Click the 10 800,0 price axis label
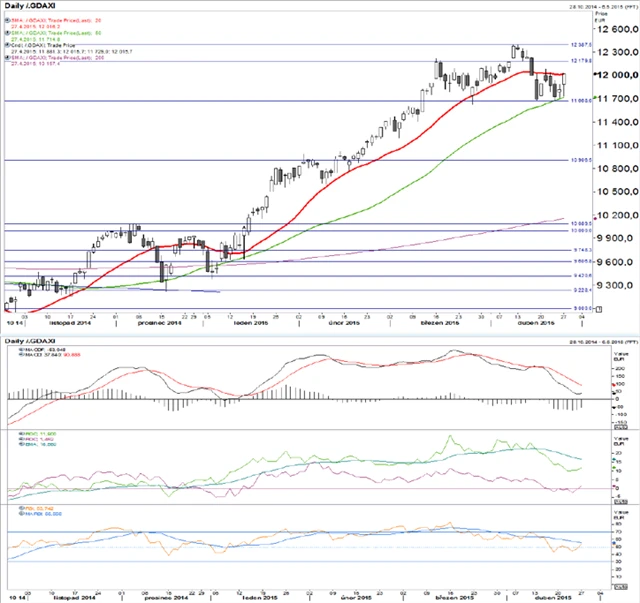 point(618,168)
